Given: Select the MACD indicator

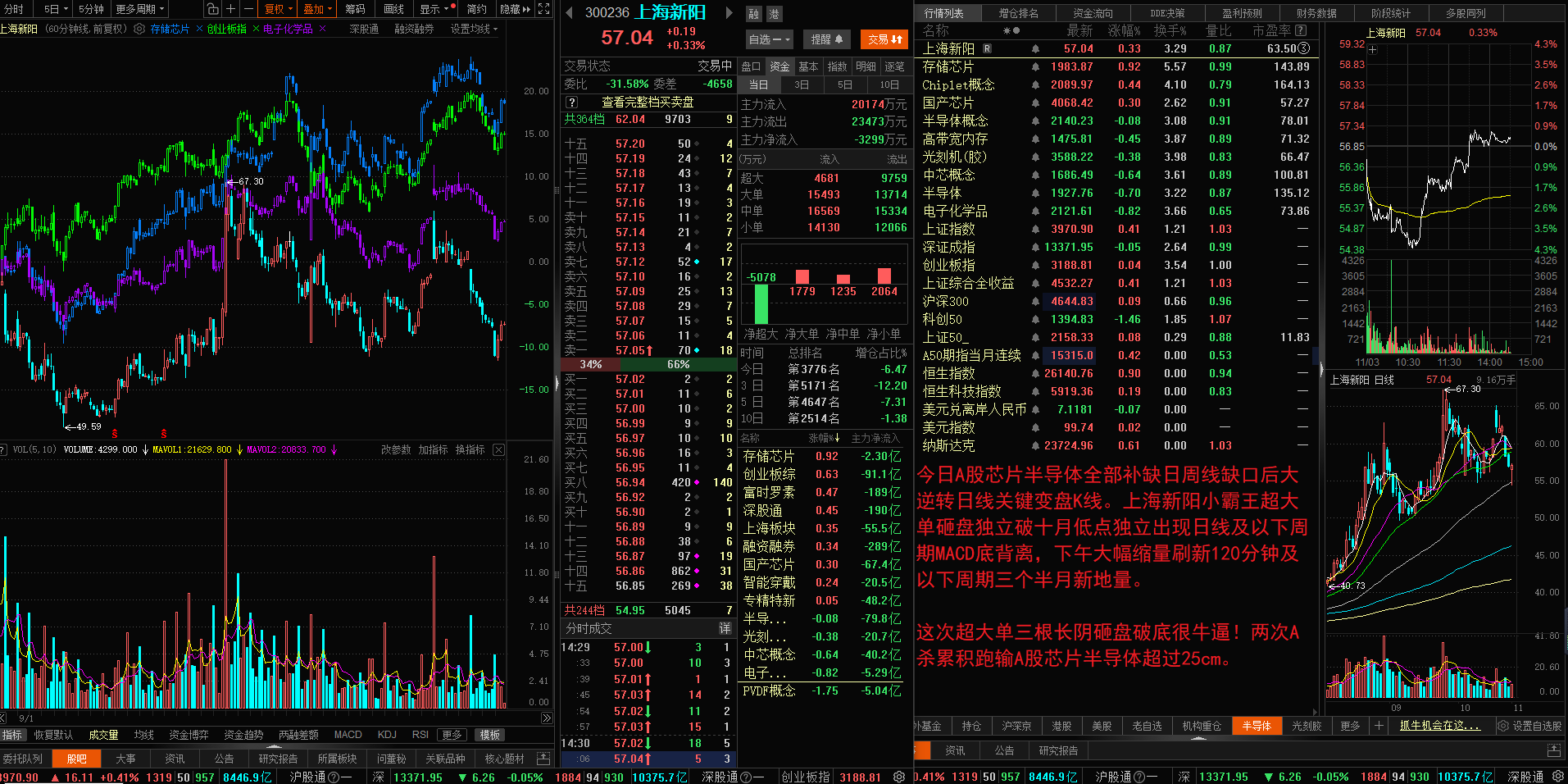Looking at the screenshot, I should (348, 735).
